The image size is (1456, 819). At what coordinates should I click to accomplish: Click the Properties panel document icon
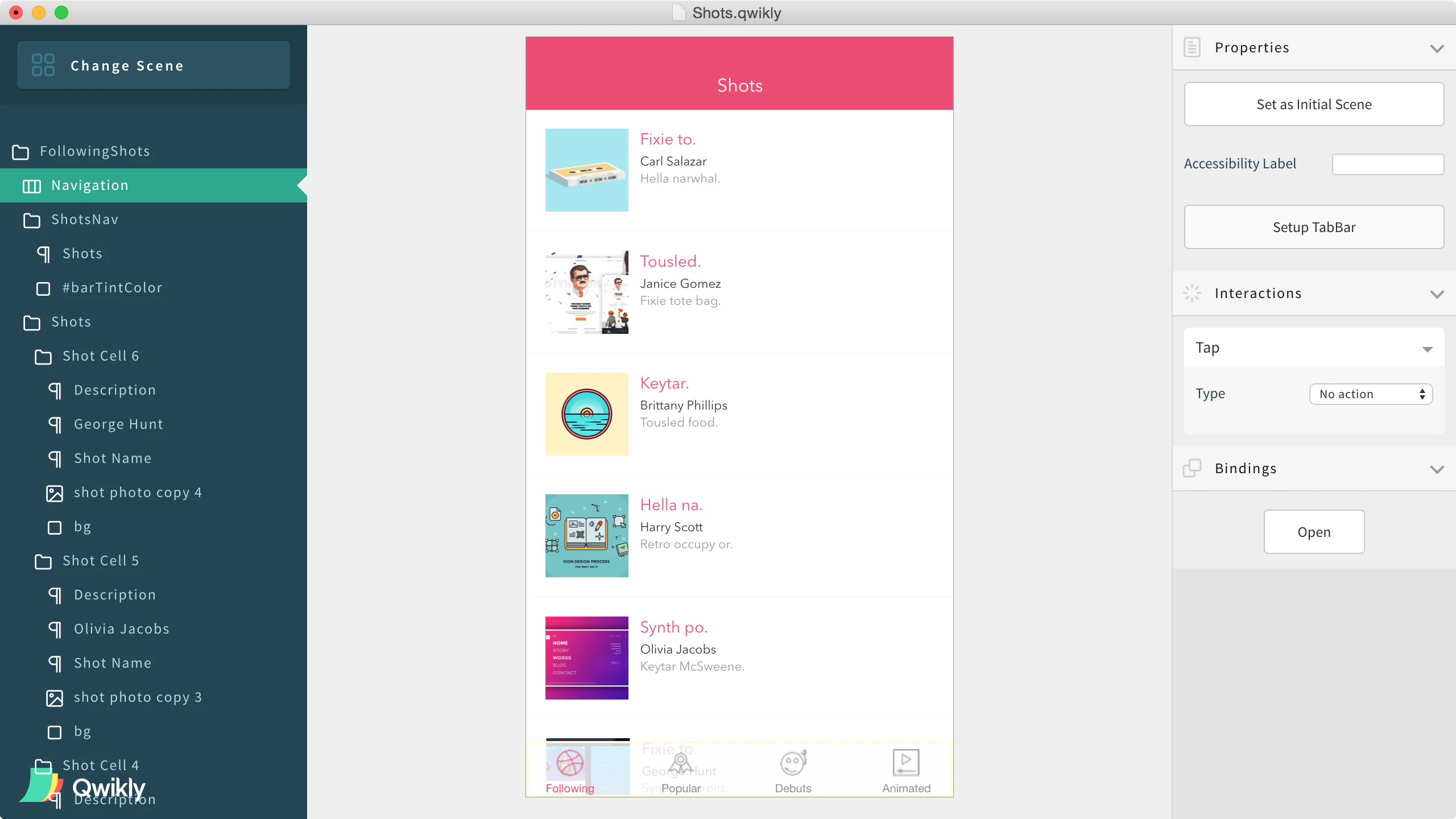click(x=1192, y=47)
